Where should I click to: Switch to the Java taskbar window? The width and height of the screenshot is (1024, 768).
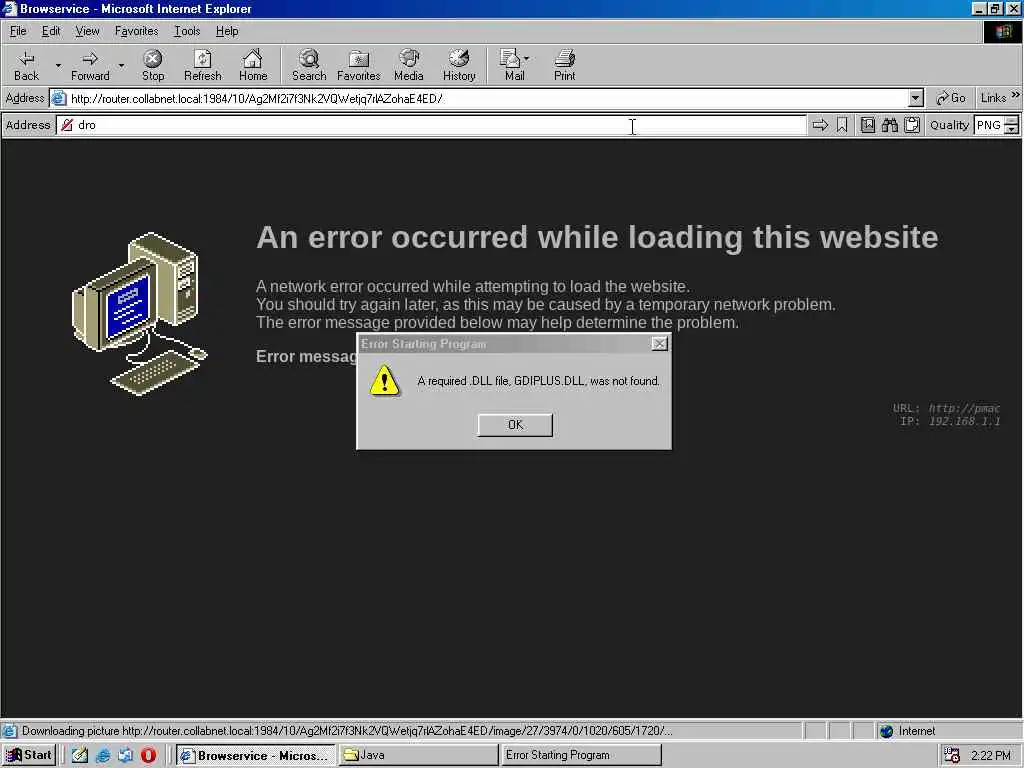(418, 755)
